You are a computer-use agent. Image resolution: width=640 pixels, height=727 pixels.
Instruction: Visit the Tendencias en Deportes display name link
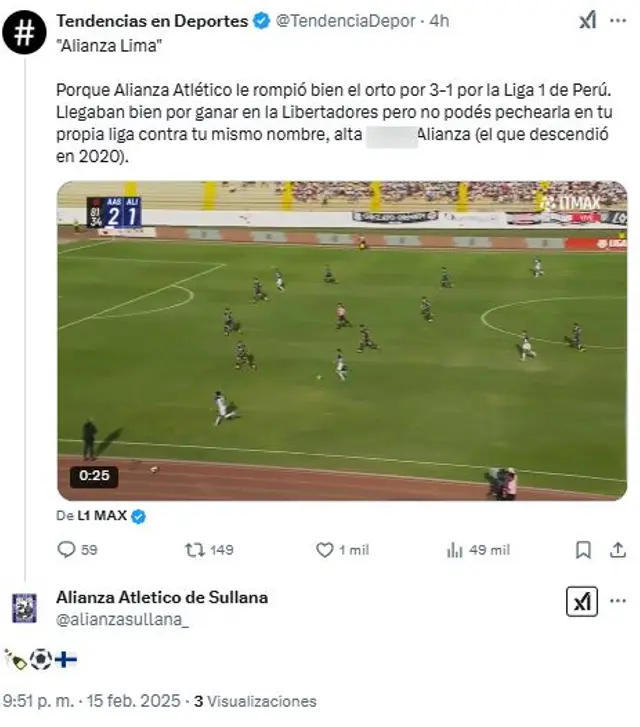click(152, 21)
